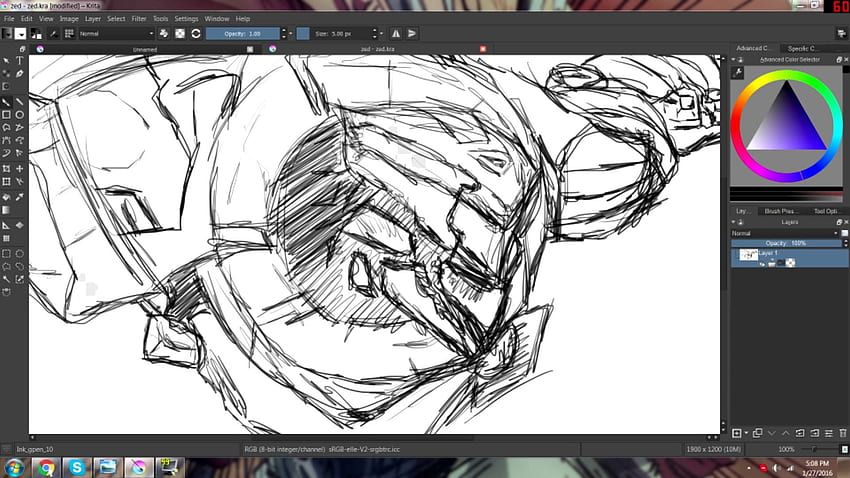Select the Ellipse tool
Screen dimensions: 850x478
(x=20, y=115)
